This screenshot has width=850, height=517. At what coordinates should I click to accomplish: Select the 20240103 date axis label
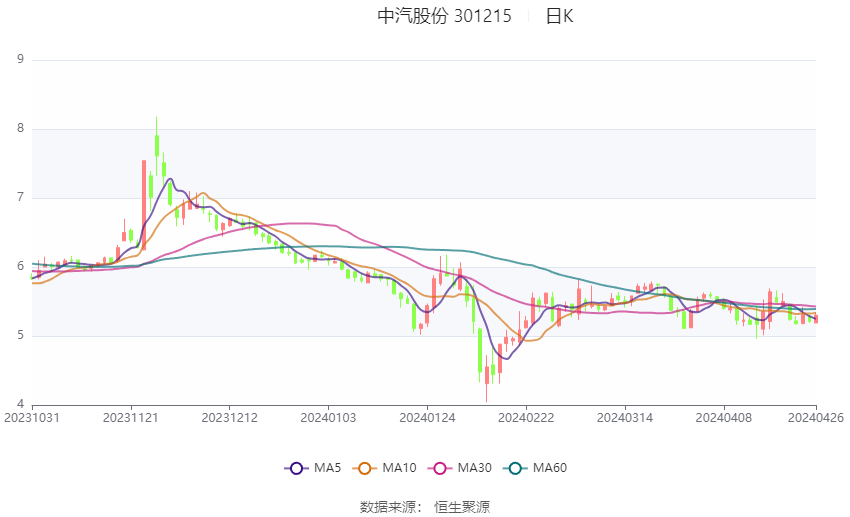(x=329, y=418)
